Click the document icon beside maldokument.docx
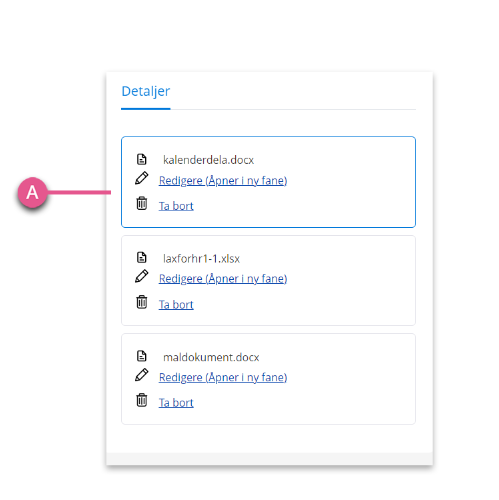The image size is (499, 500). coord(142,356)
